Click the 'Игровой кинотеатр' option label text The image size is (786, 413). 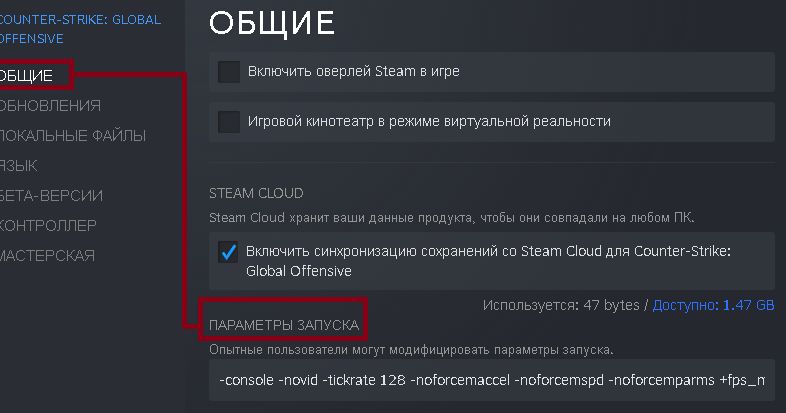coord(431,122)
